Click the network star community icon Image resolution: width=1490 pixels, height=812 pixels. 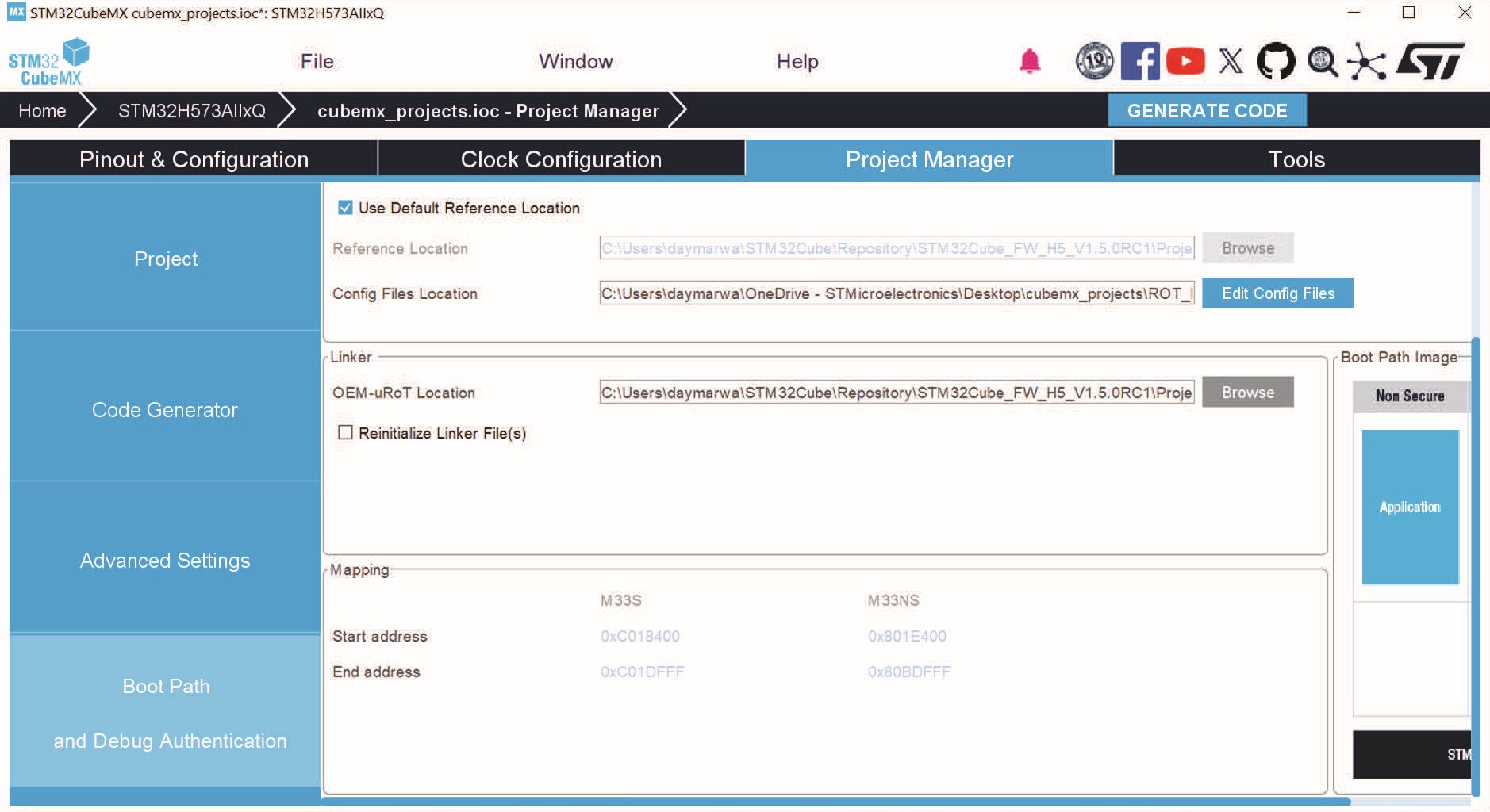point(1366,61)
